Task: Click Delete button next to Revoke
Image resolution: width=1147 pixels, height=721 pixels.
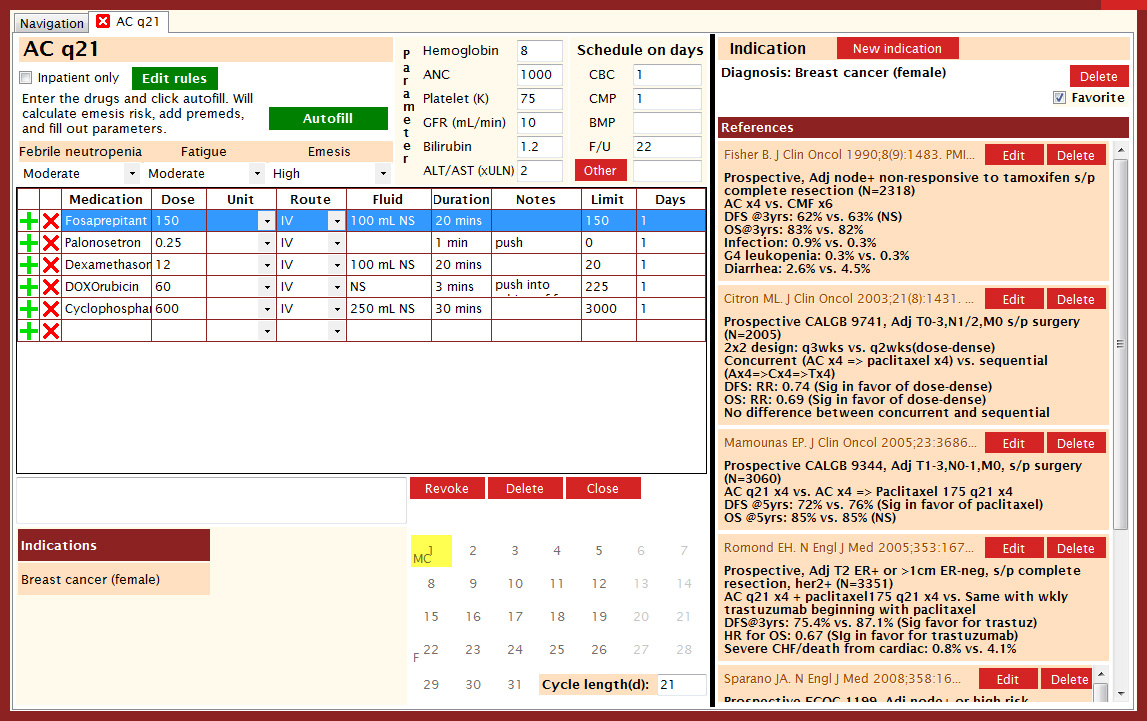Action: coord(524,488)
